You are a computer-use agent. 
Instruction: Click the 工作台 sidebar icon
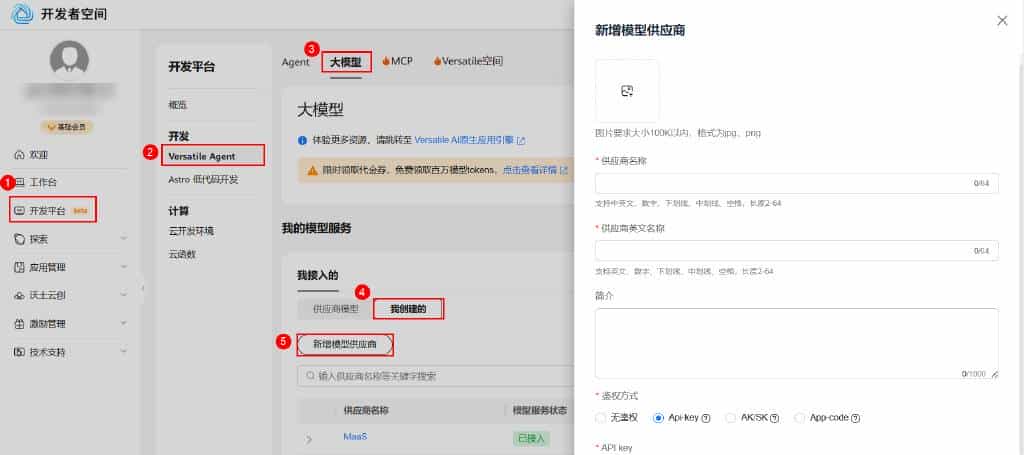(x=19, y=181)
